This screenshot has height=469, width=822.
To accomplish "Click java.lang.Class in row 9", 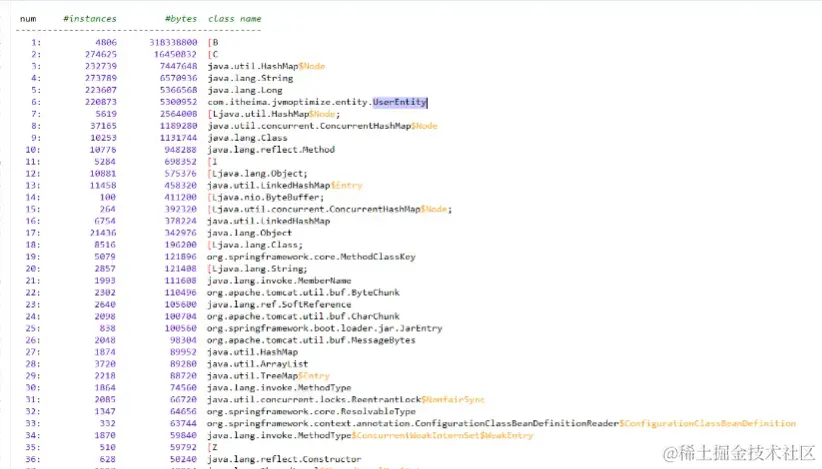I will tap(247, 138).
